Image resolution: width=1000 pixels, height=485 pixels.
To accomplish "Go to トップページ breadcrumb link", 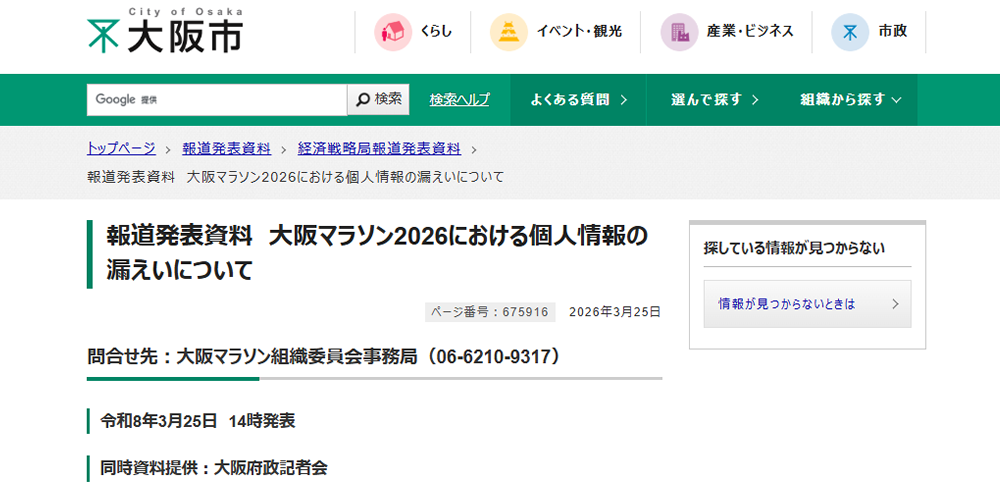I will (x=121, y=148).
